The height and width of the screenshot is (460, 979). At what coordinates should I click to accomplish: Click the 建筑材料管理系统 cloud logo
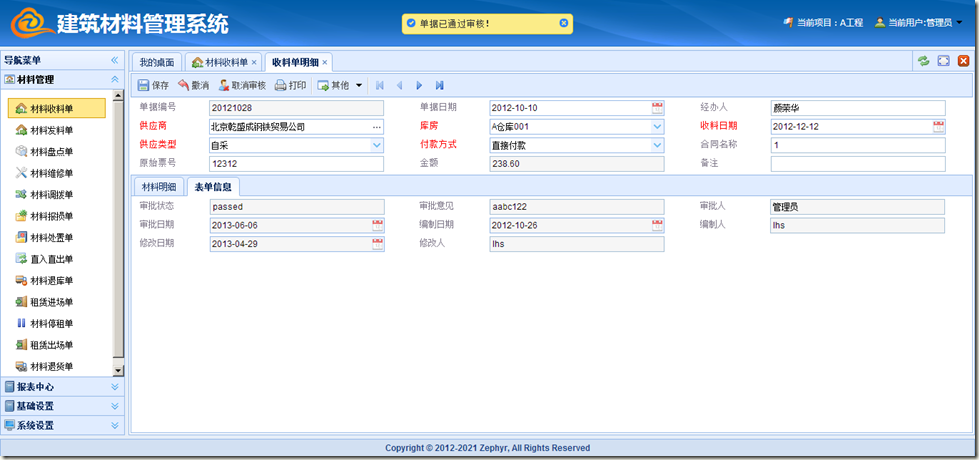(x=31, y=24)
